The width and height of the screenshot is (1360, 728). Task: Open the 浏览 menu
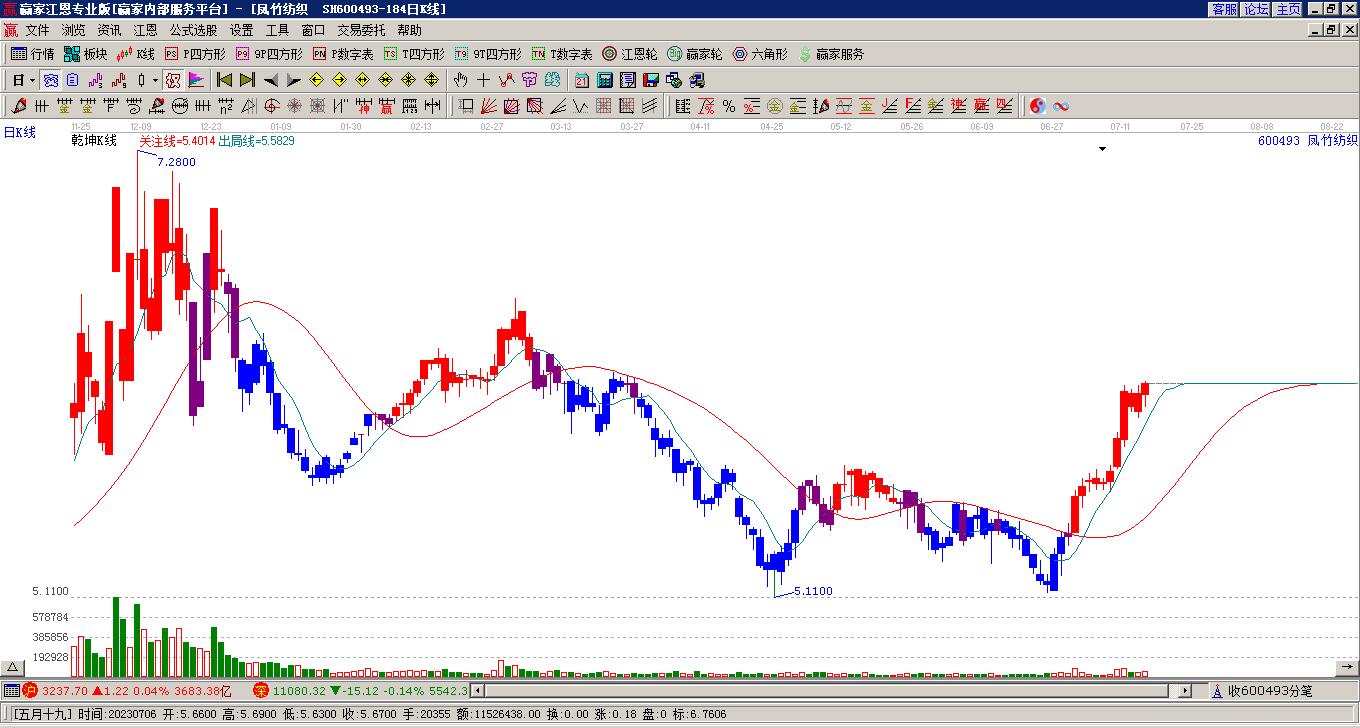[73, 30]
